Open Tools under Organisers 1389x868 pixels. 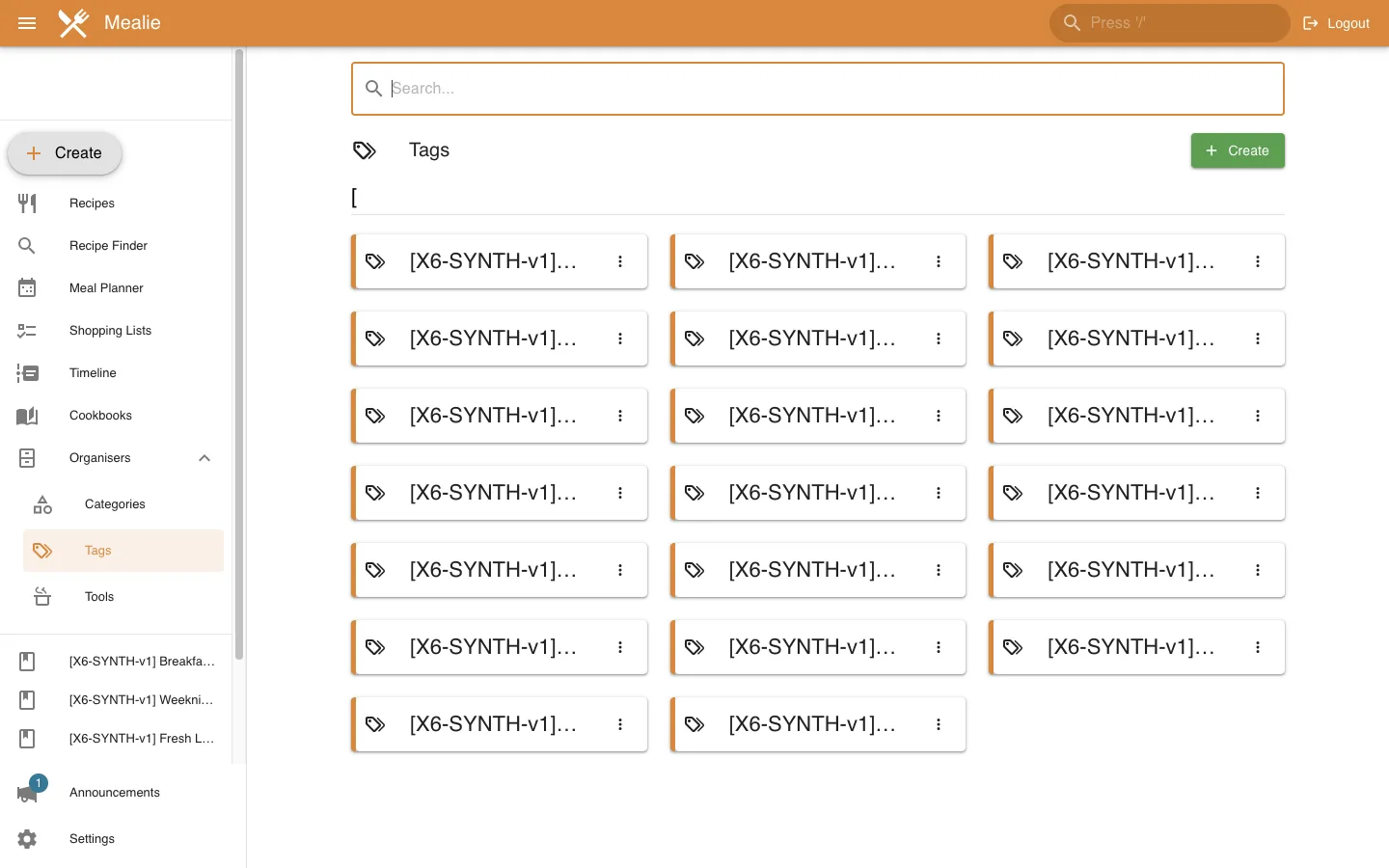click(x=123, y=597)
